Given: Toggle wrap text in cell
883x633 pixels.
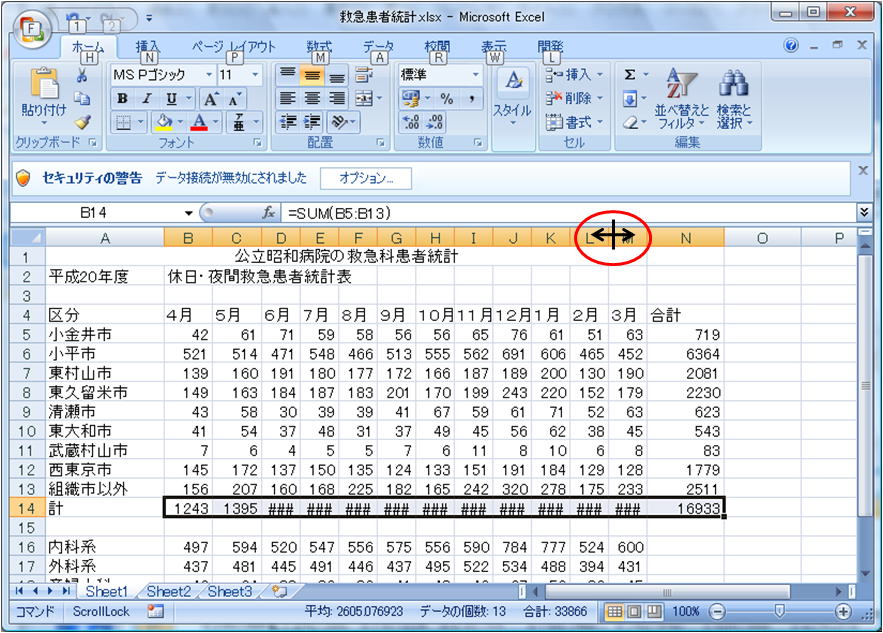Looking at the screenshot, I should pos(364,75).
